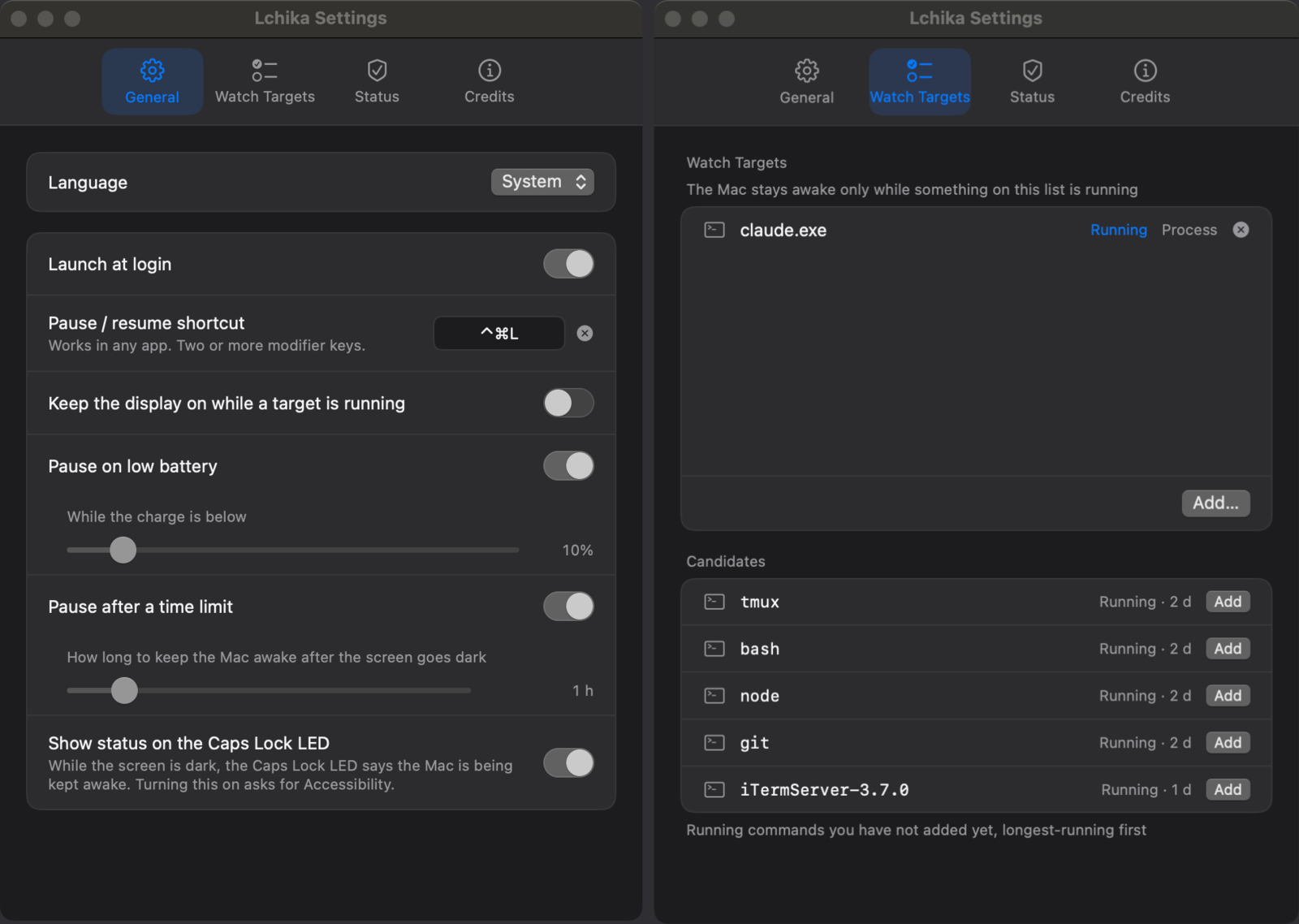1299x924 pixels.
Task: Click the General gear icon in right window
Action: tap(806, 71)
